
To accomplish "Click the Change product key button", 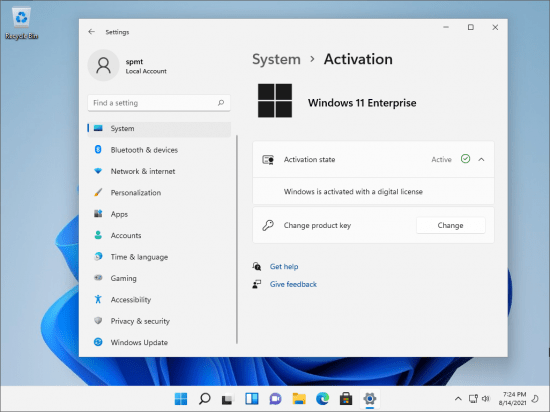I will tap(450, 225).
